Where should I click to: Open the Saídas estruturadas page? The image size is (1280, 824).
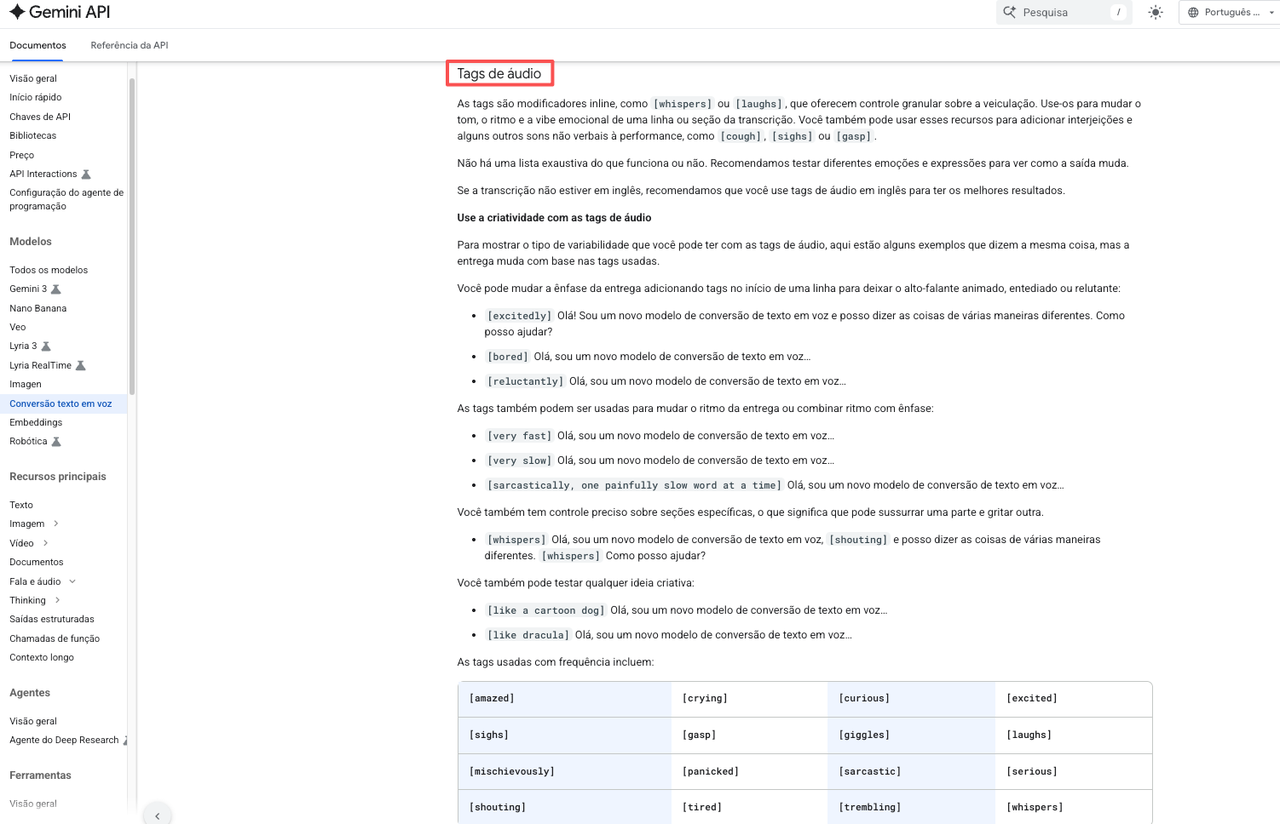click(x=52, y=620)
